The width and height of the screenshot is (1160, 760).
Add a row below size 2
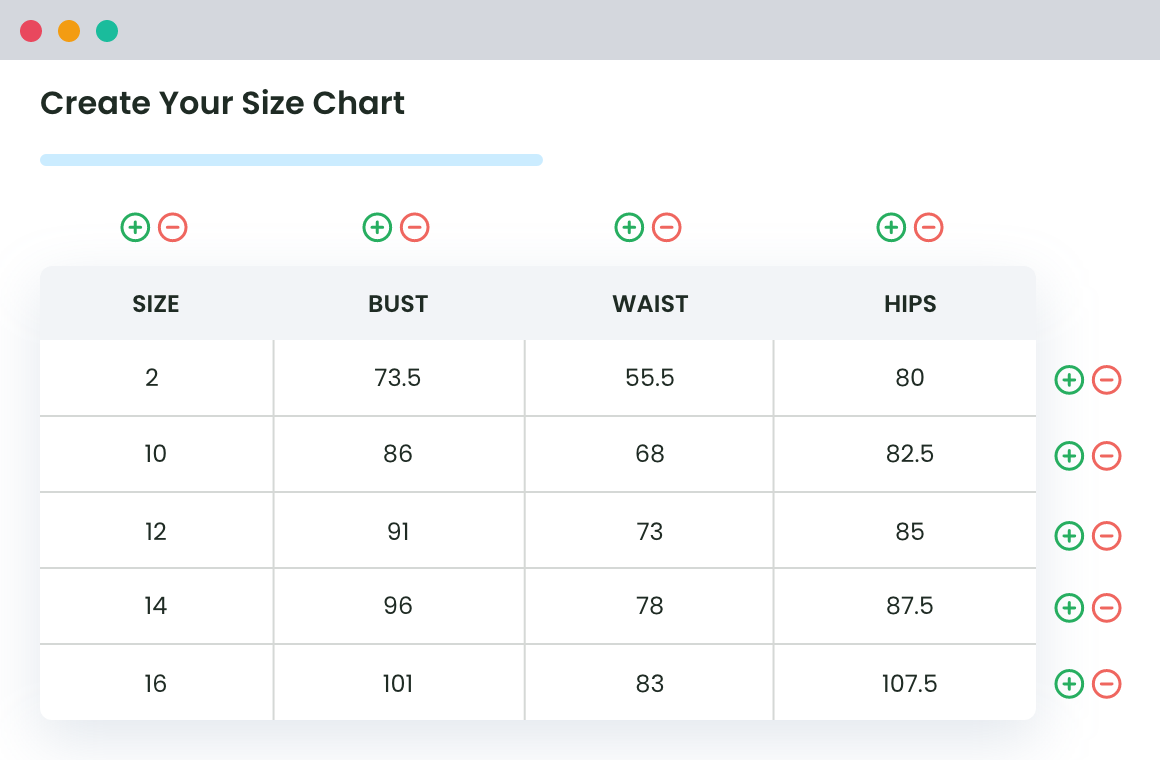click(x=1068, y=379)
